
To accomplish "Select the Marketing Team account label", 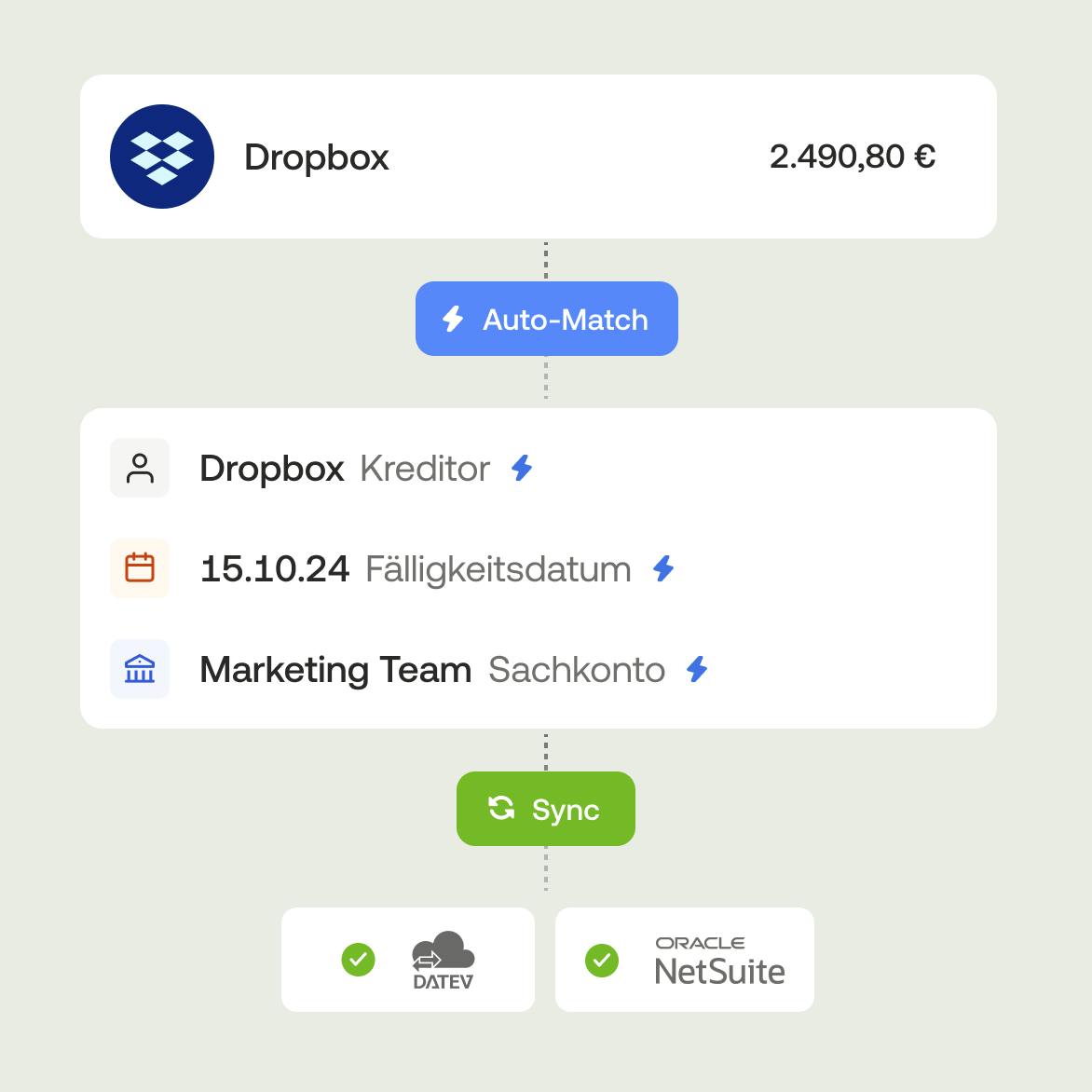I will click(335, 670).
